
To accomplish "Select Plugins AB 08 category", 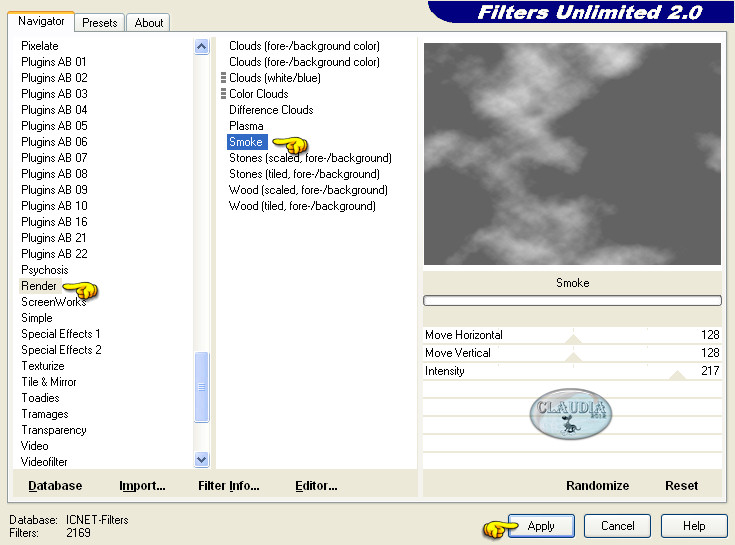I will [54, 174].
